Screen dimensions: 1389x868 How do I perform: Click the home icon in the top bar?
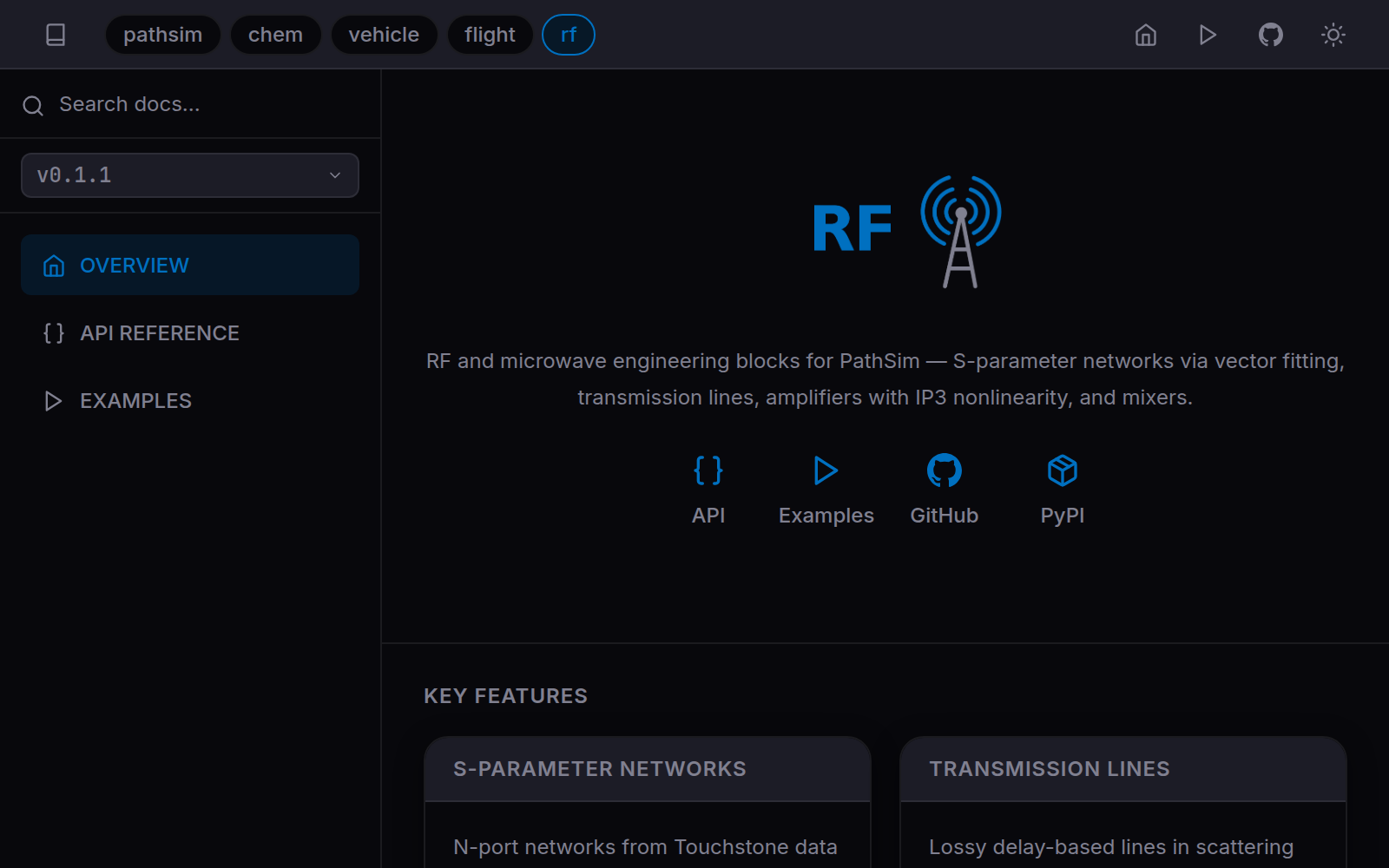point(1145,36)
